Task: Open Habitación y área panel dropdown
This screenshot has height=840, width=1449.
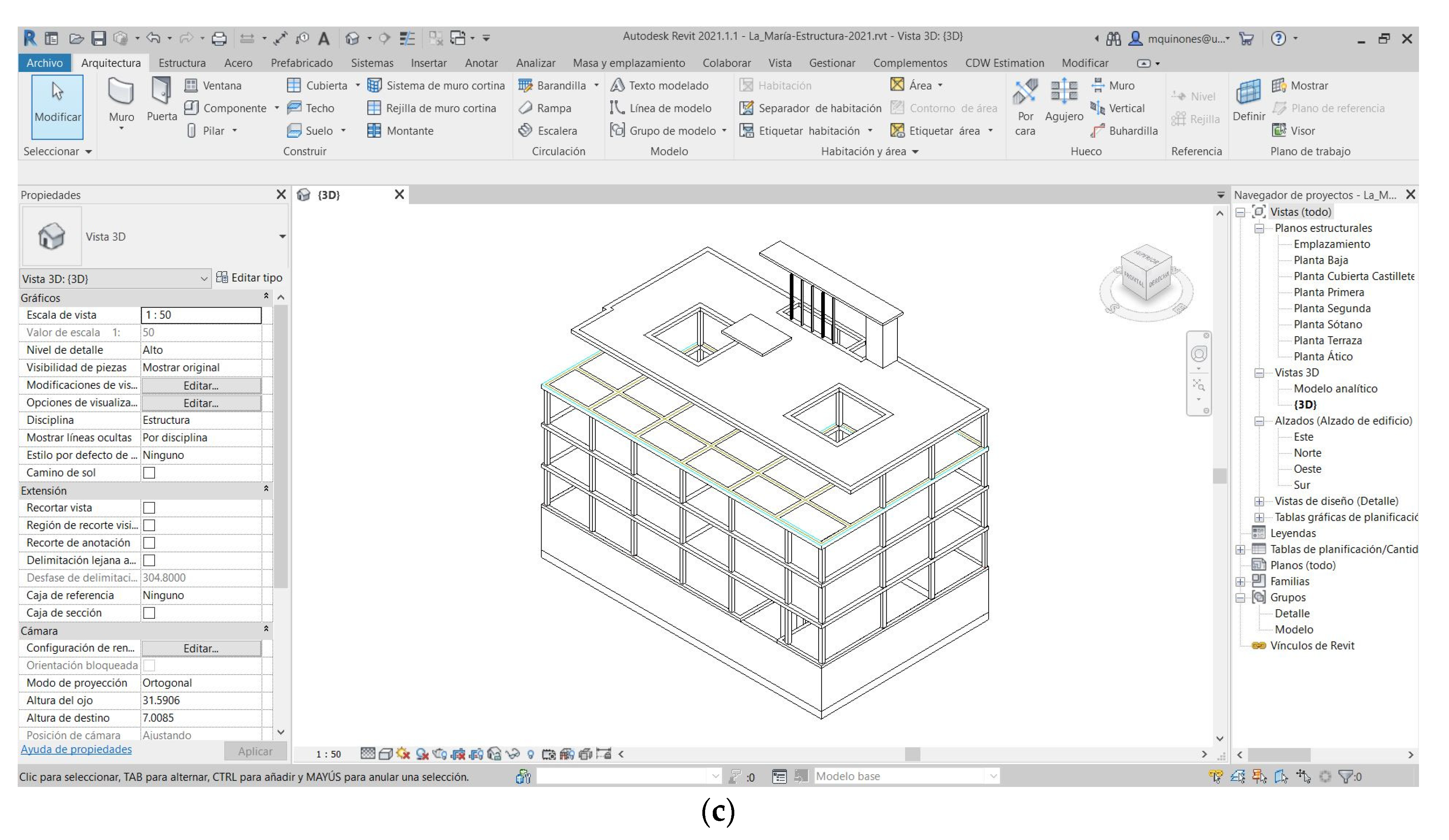Action: (x=915, y=152)
